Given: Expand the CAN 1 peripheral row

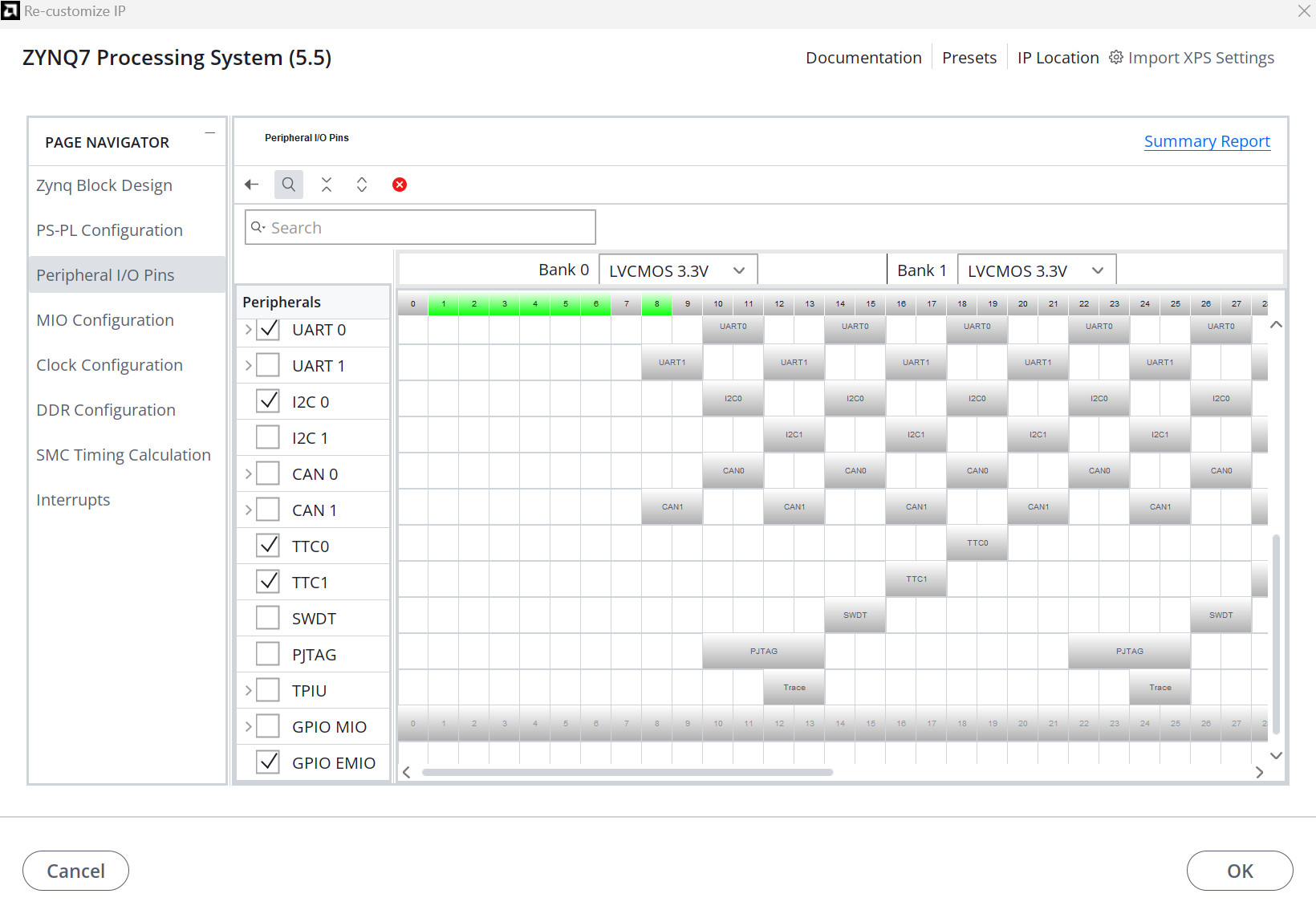Looking at the screenshot, I should click(248, 510).
